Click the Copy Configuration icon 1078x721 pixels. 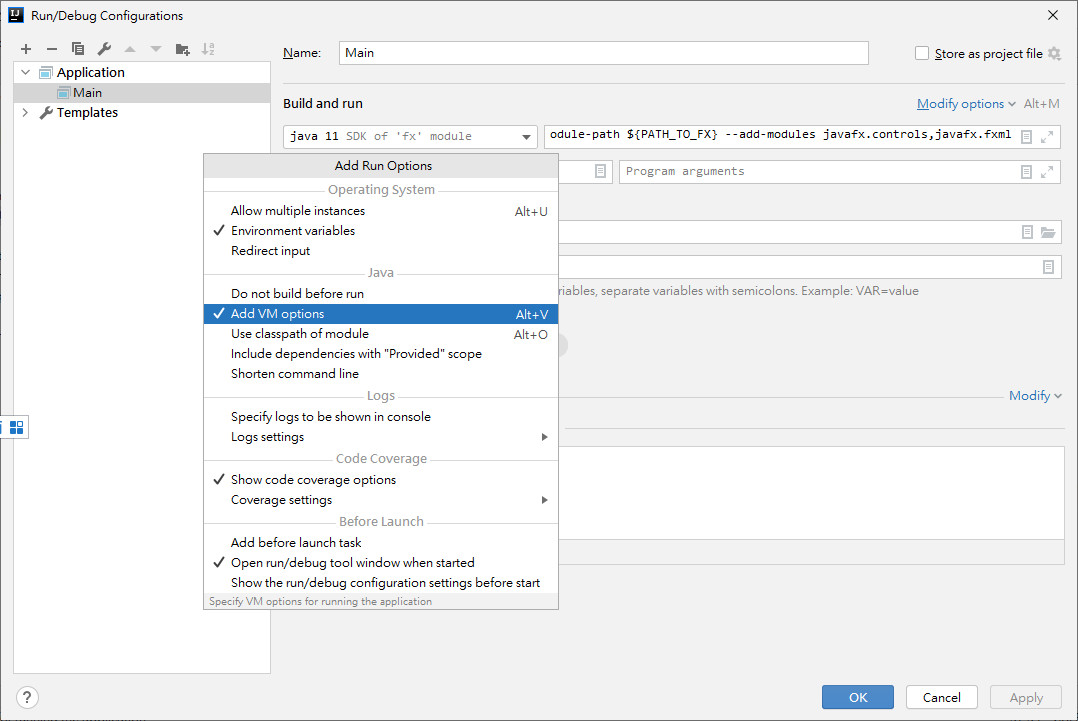coord(78,49)
